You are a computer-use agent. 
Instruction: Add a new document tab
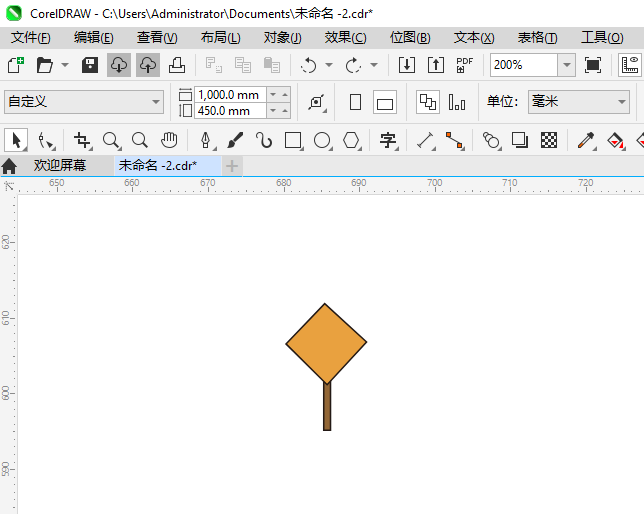232,166
